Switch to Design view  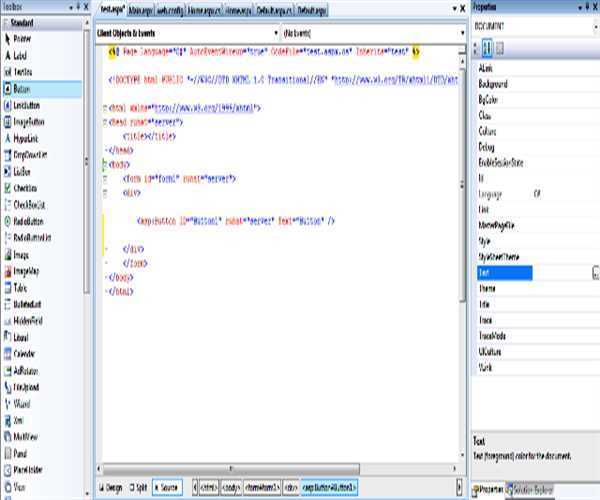(x=111, y=487)
